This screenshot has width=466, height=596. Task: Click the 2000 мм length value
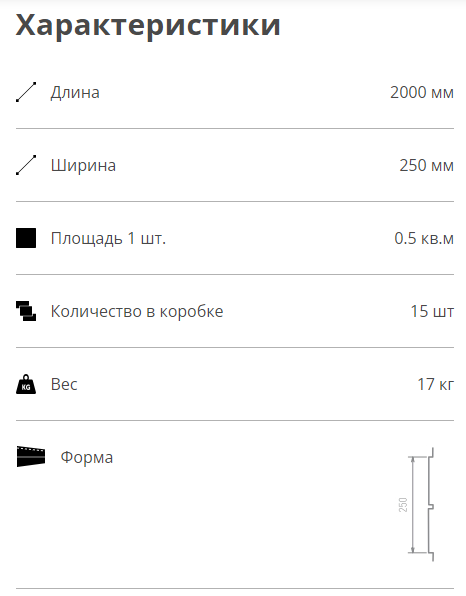422,92
